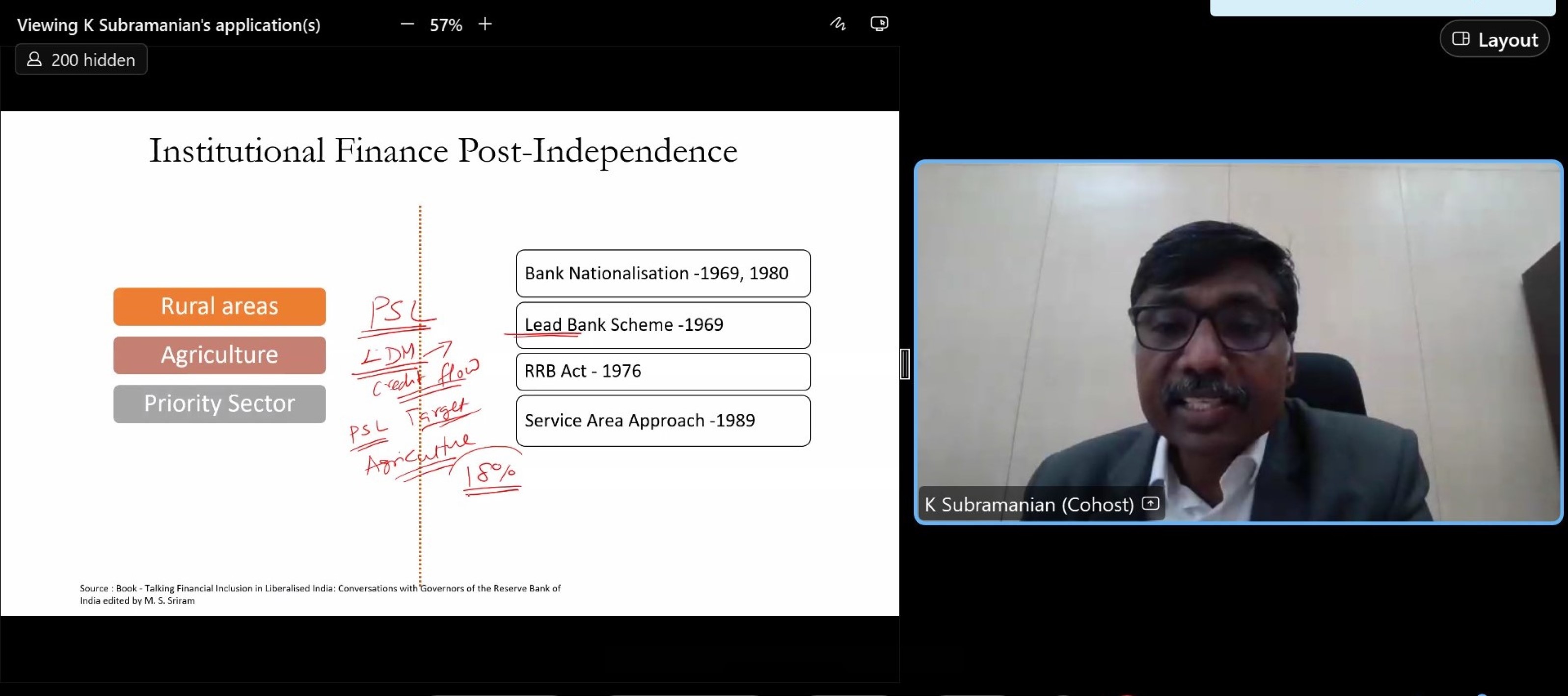Click Bank Nationalisation -1969, 1980 box
1568x696 pixels.
click(x=663, y=273)
